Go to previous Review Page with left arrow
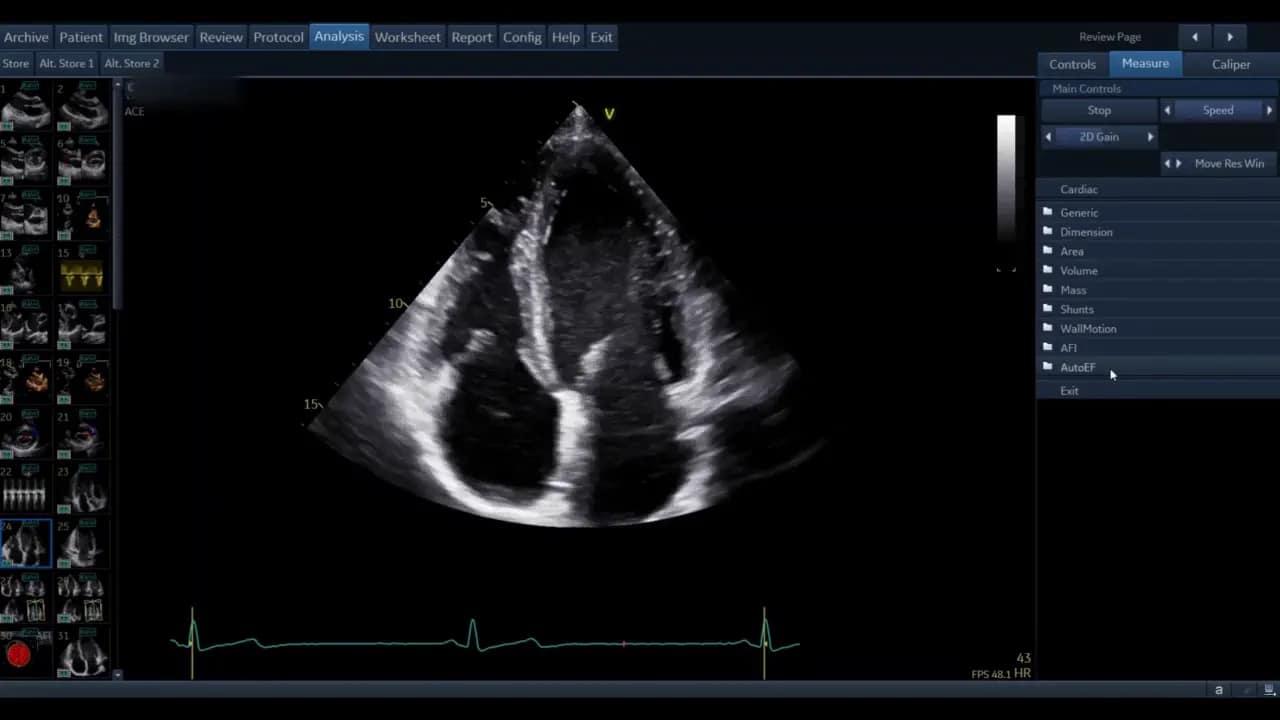 point(1194,37)
